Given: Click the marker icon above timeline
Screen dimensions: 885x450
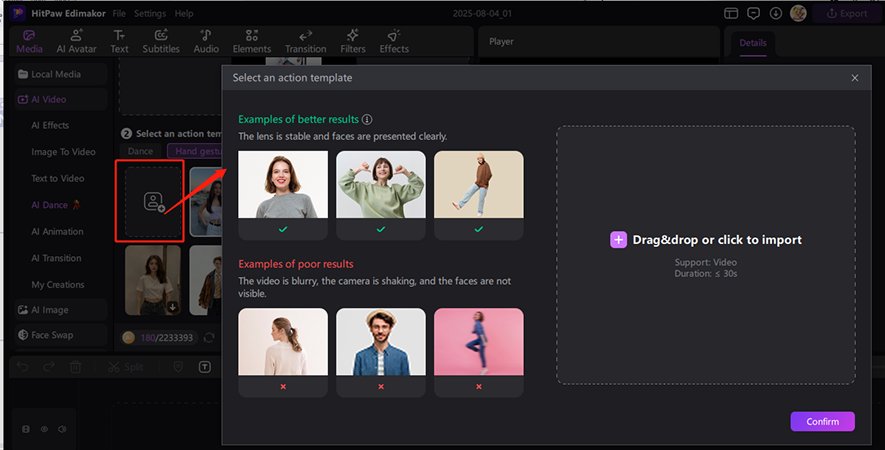Looking at the screenshot, I should (x=178, y=367).
